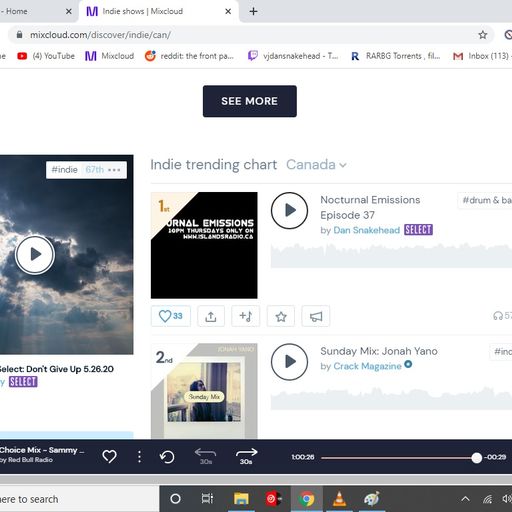Play Nocturnal Emissions Episode 37
512x512 pixels.
289,210
